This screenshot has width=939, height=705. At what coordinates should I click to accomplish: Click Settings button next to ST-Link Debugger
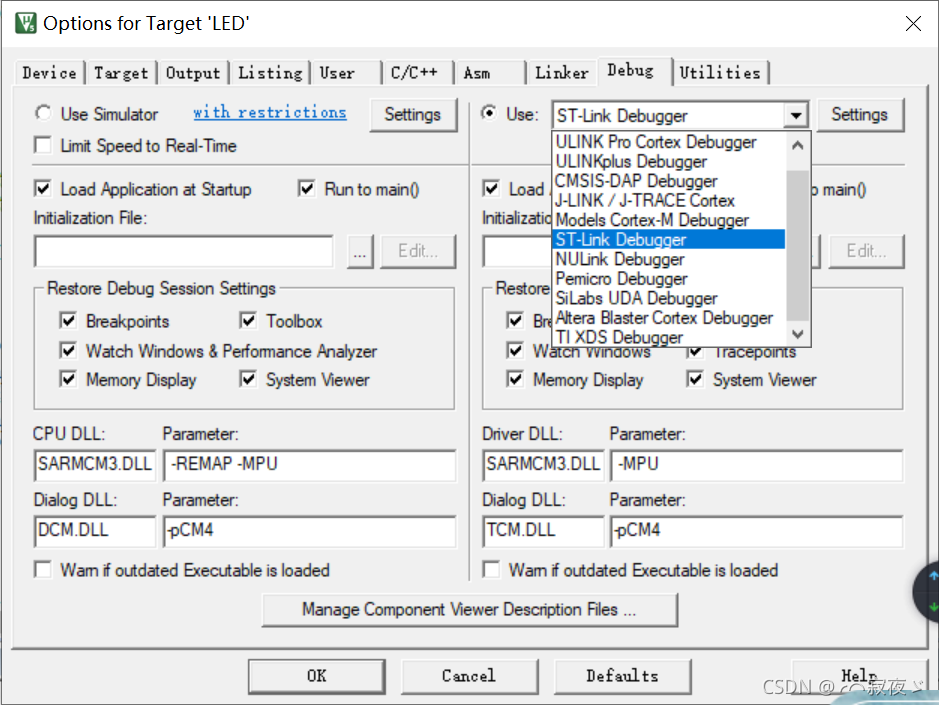click(x=859, y=114)
